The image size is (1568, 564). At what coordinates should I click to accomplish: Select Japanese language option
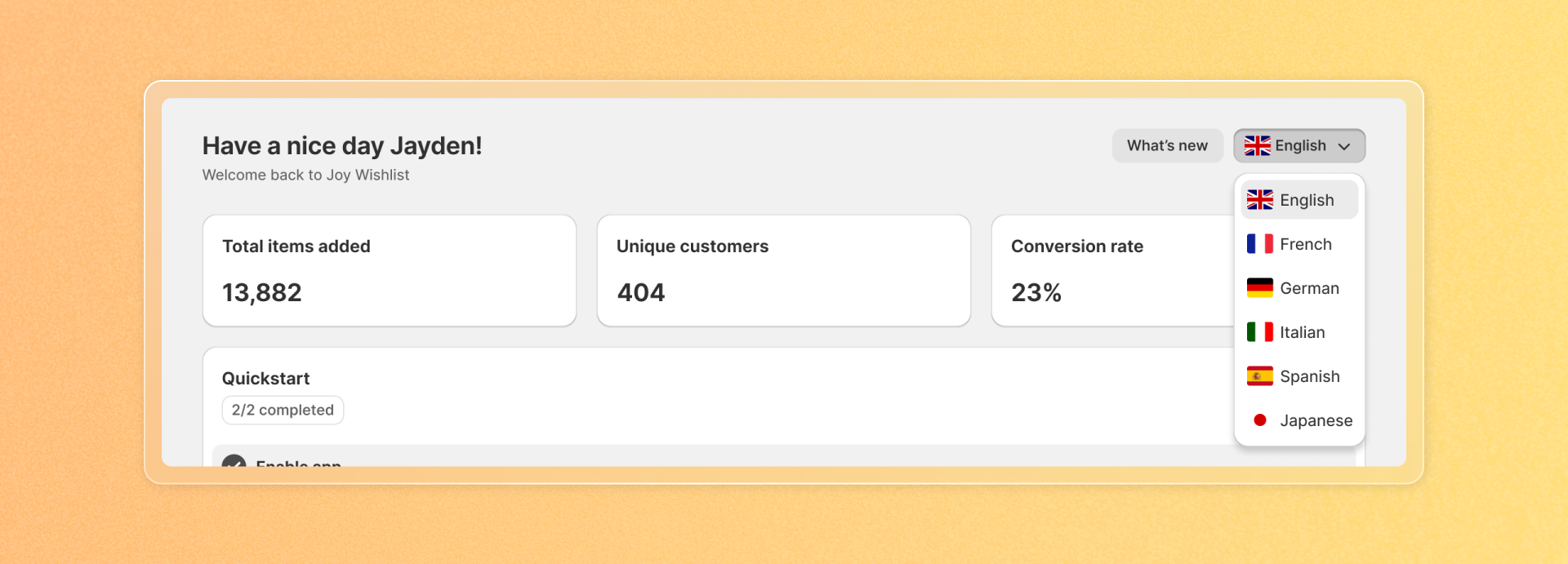tap(1316, 421)
